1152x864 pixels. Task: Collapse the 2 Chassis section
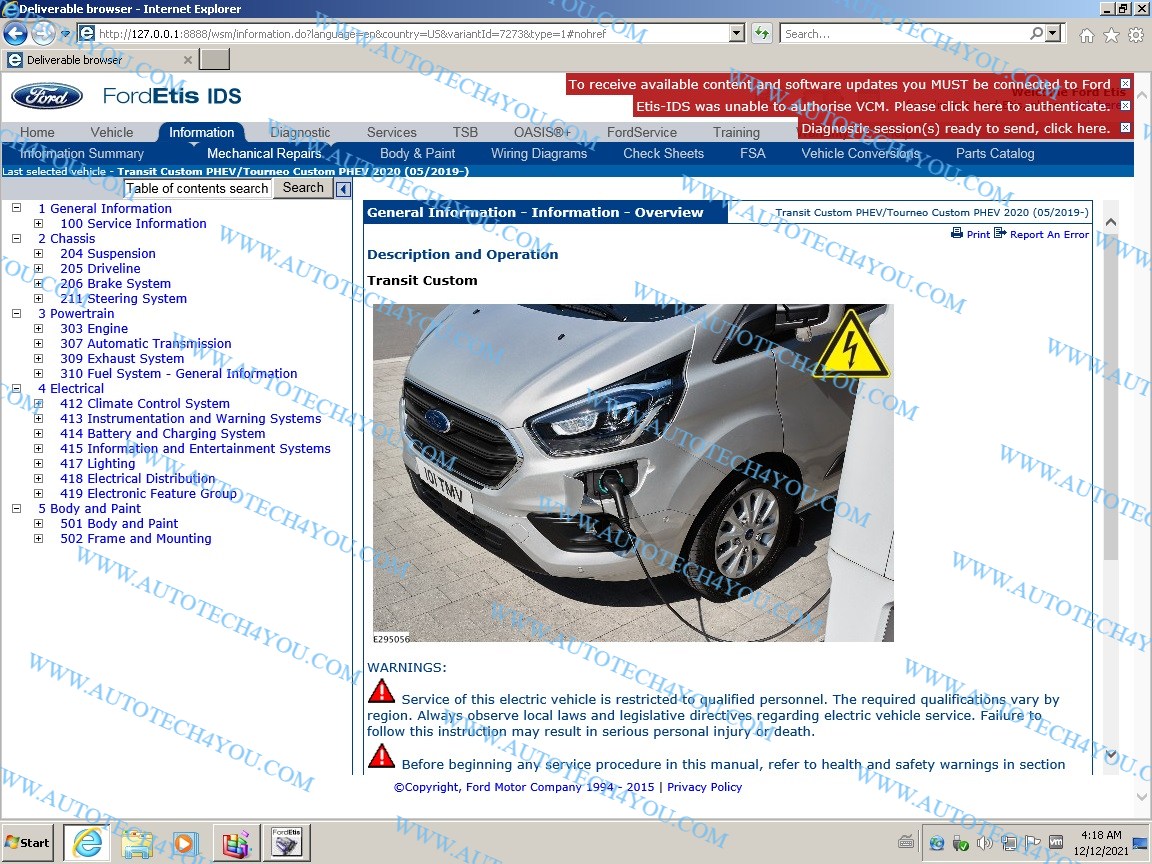(17, 239)
